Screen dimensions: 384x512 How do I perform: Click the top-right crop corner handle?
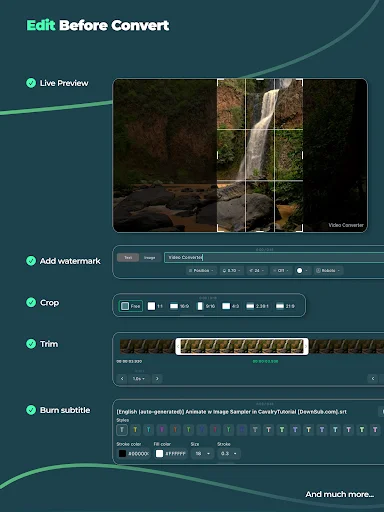pos(301,81)
